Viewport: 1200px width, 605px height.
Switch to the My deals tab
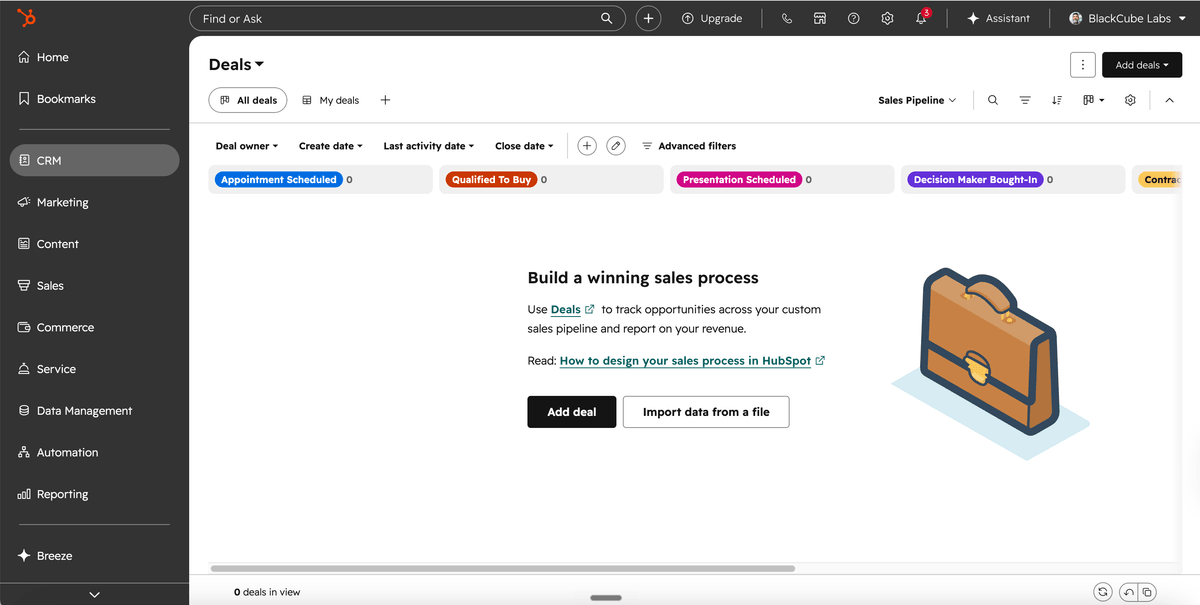pos(330,100)
